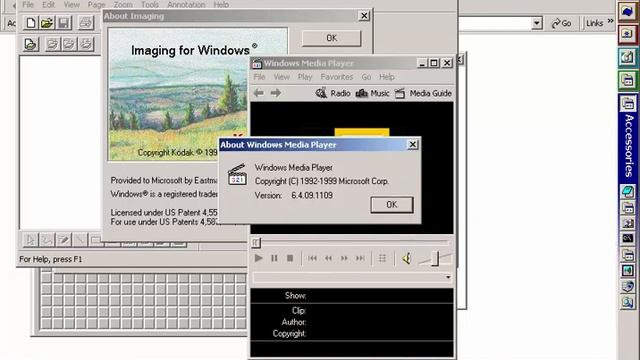The width and height of the screenshot is (640, 360).
Task: Open the Zoom menu in Imaging window
Action: coord(123,5)
